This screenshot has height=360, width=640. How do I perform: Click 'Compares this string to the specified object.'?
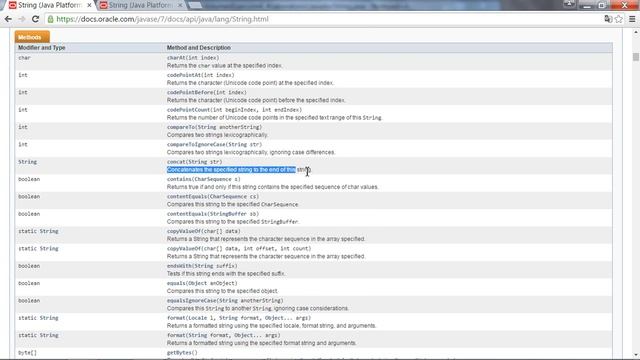(x=222, y=291)
